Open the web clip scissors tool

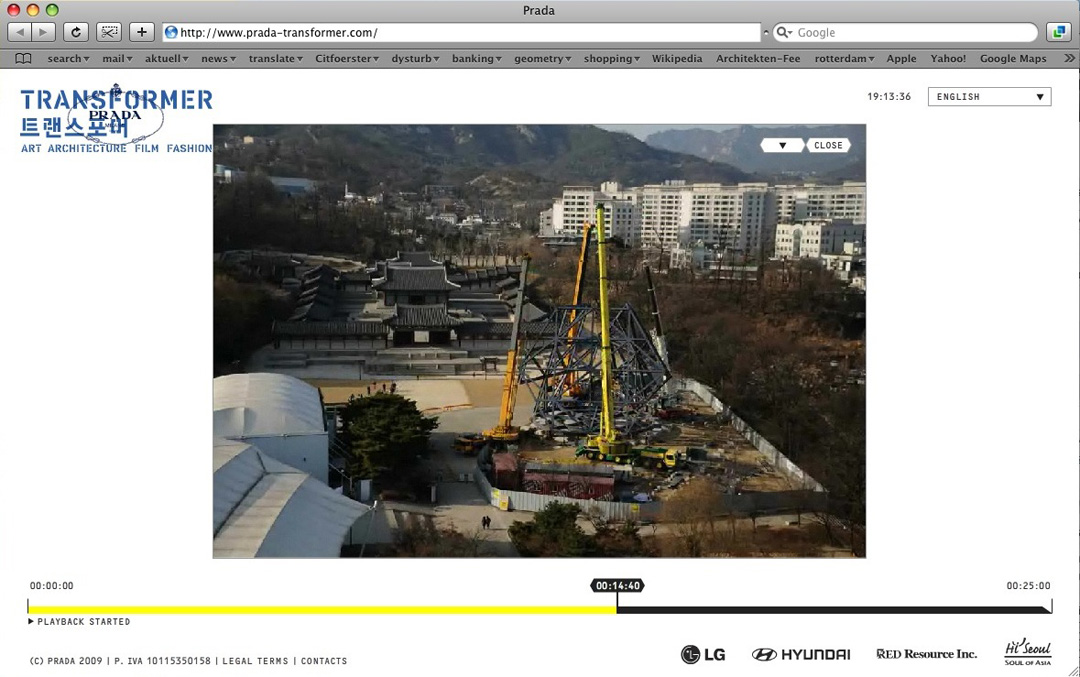[109, 32]
